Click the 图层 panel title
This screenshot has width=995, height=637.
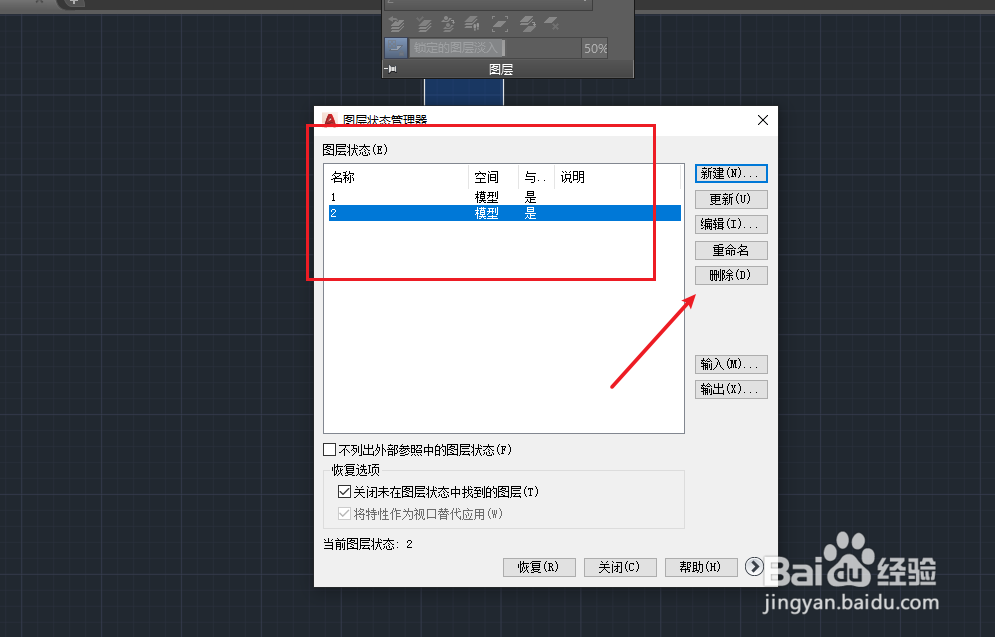pyautogui.click(x=501, y=69)
